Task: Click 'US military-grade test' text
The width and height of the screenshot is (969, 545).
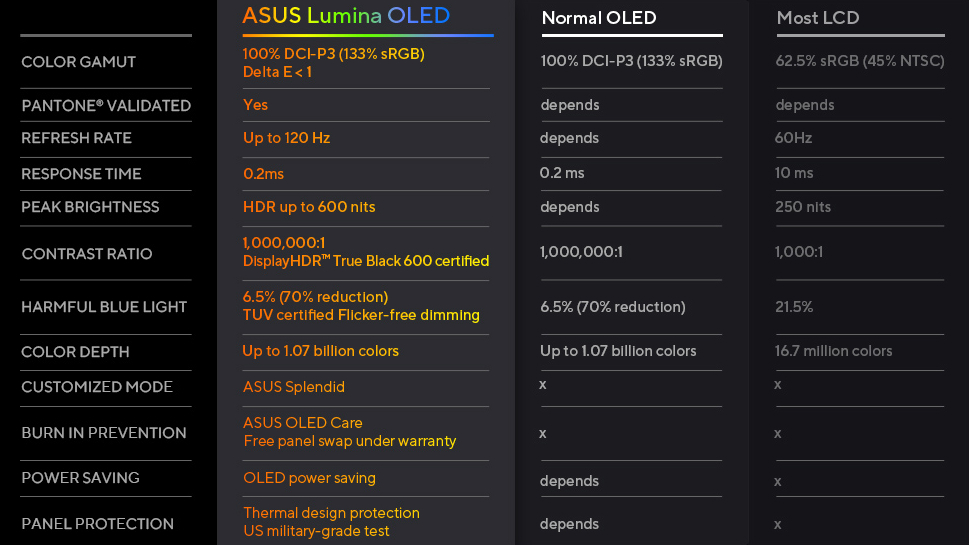Action: pyautogui.click(x=316, y=531)
